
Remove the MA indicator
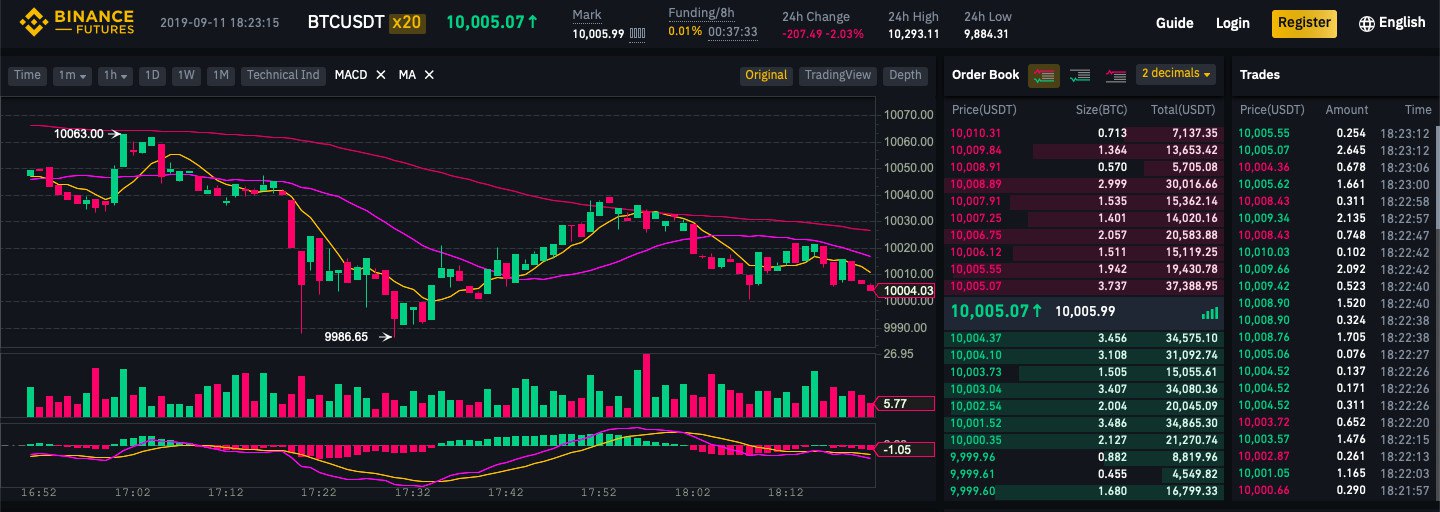click(429, 75)
